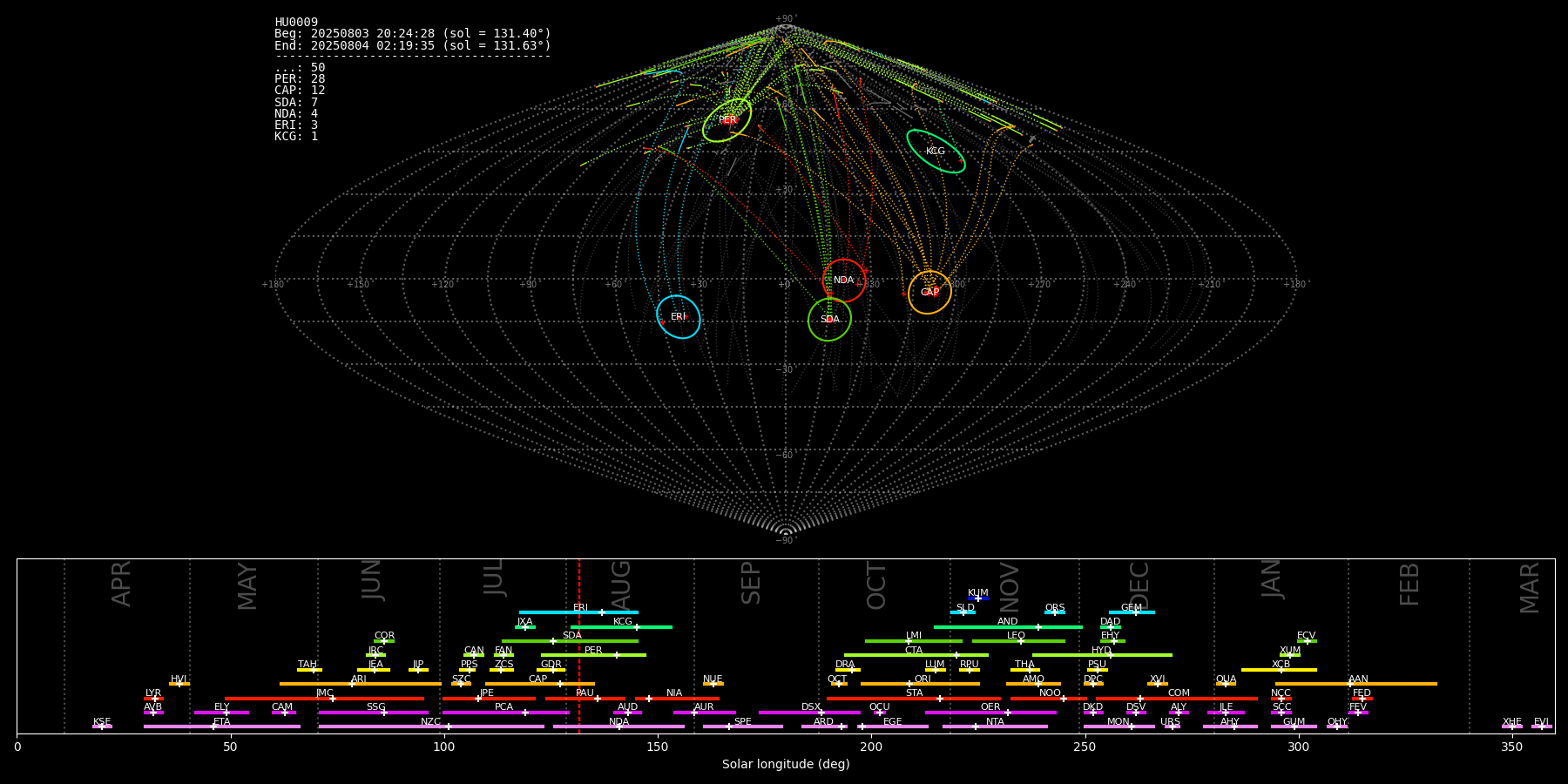Image resolution: width=1568 pixels, height=784 pixels.
Task: Click the STA shower bar in timeline
Action: click(914, 698)
